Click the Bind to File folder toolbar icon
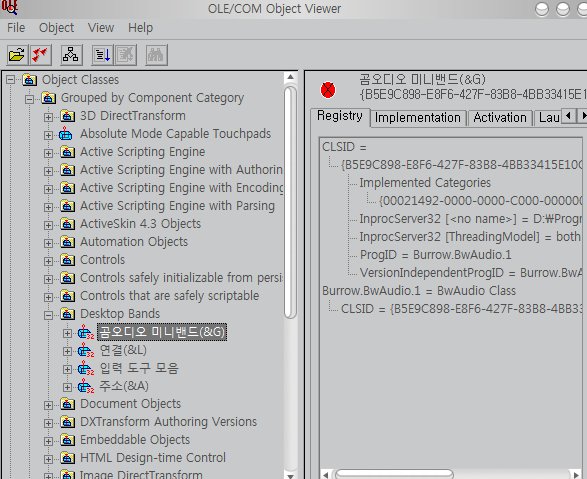The height and width of the screenshot is (479, 587). coord(17,55)
